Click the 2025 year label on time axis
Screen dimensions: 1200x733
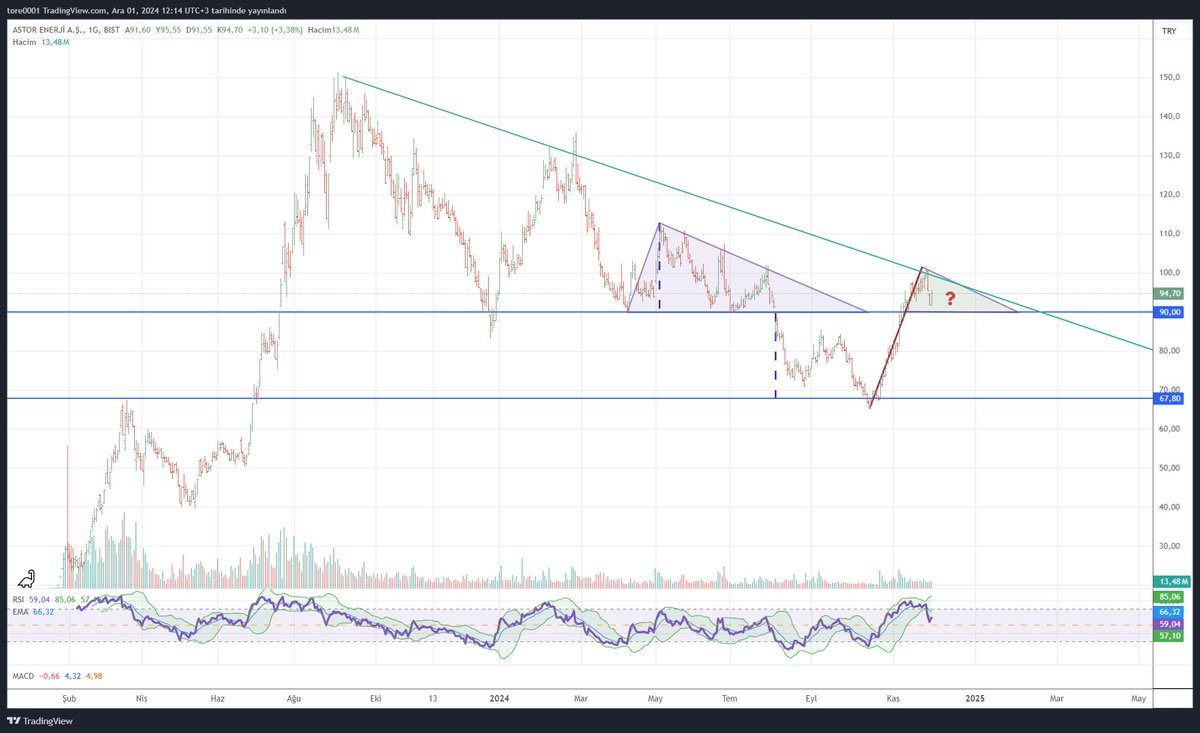[x=975, y=699]
